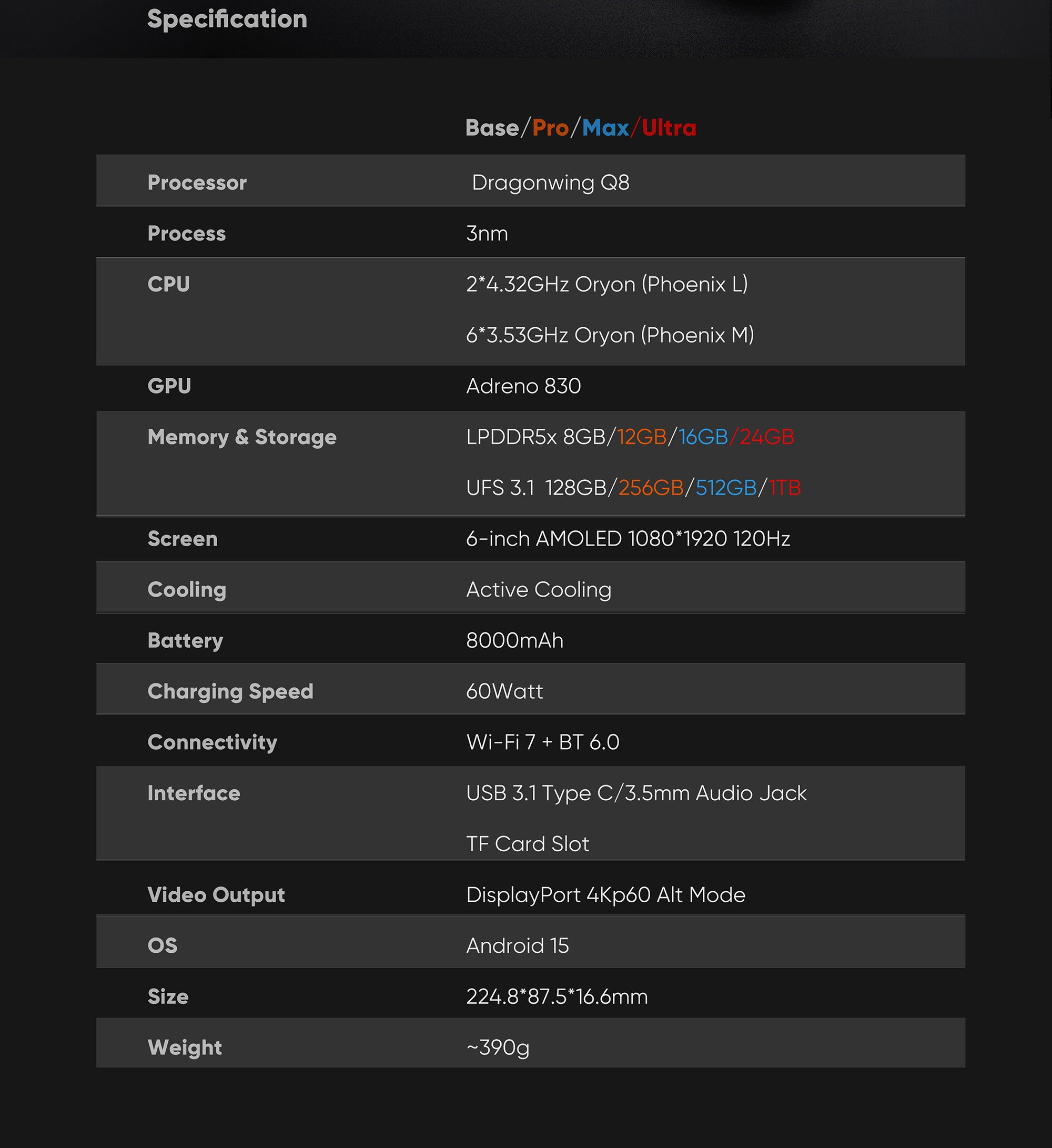This screenshot has width=1052, height=1148.
Task: Select the blue Max variant label
Action: (x=605, y=127)
